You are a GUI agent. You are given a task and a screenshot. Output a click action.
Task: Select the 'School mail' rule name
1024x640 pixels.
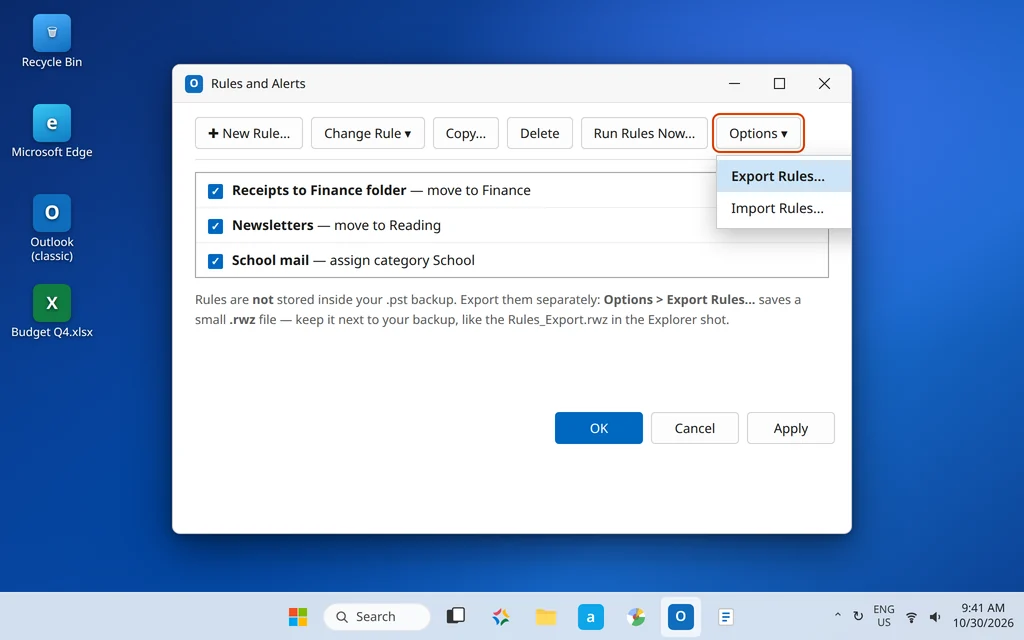[270, 260]
